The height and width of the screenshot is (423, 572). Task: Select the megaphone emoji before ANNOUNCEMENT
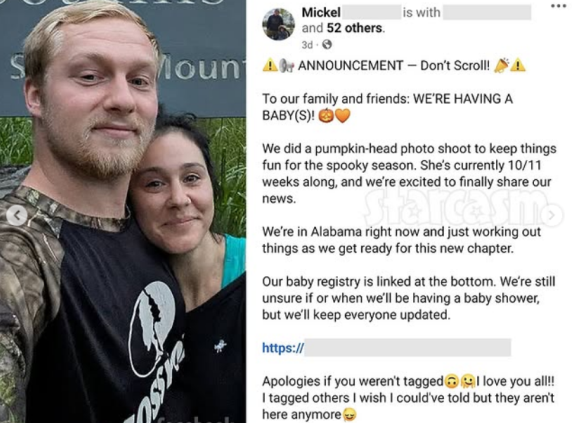[287, 66]
